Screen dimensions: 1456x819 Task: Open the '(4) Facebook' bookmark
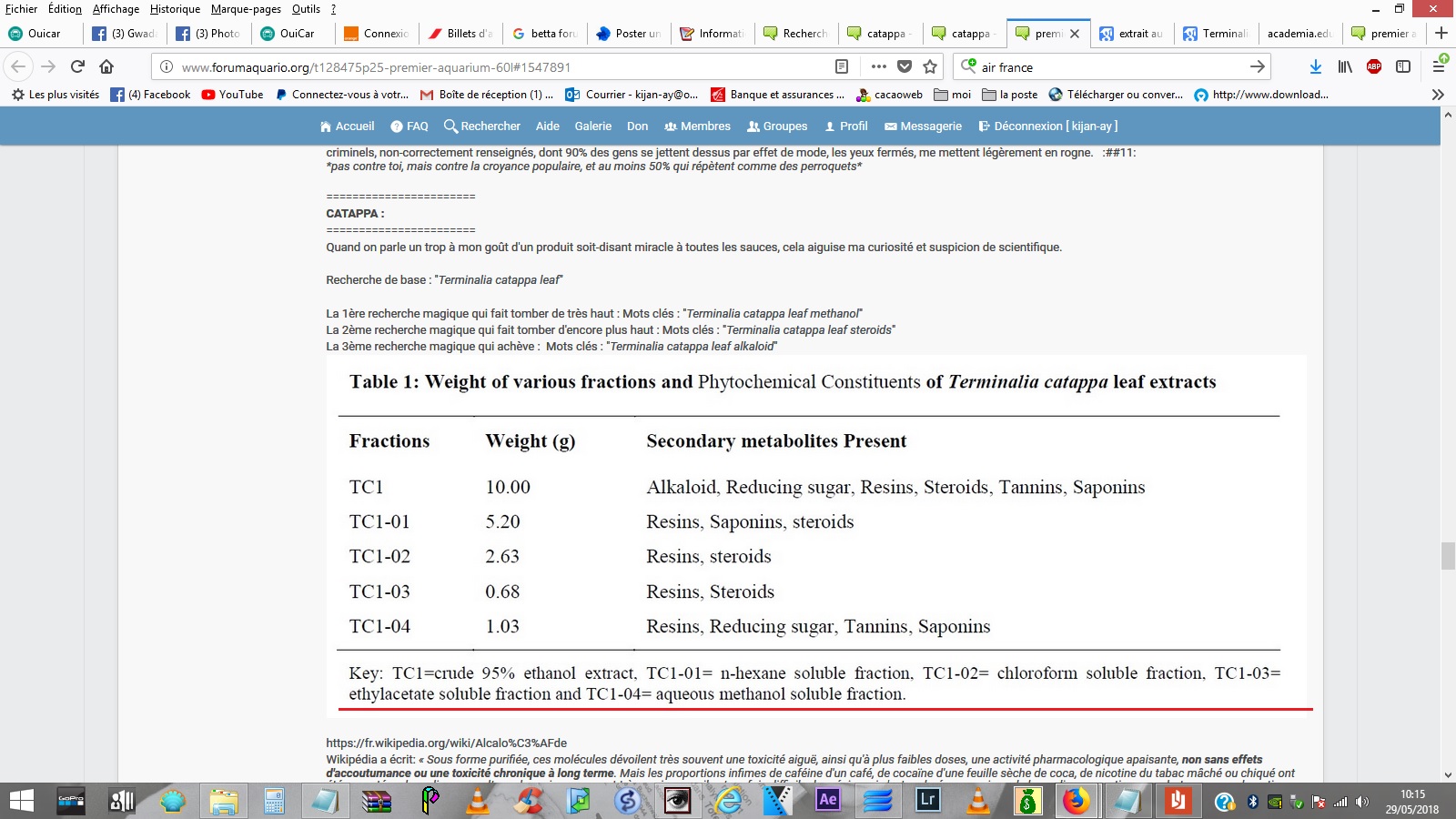[150, 95]
